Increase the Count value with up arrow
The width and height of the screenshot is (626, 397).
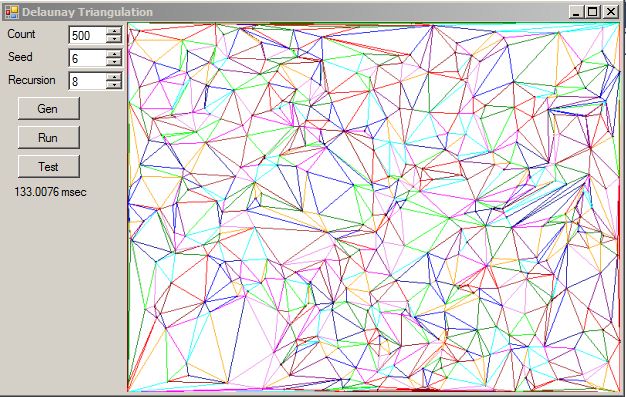coord(114,31)
